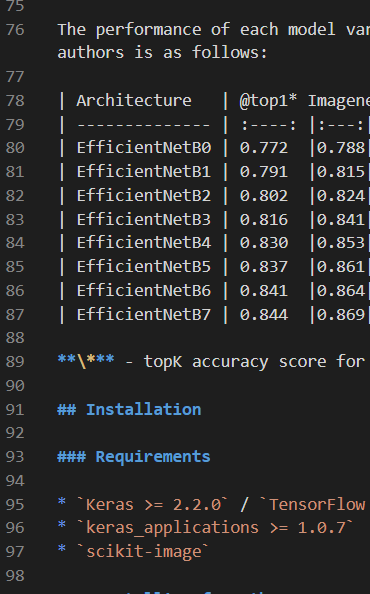The width and height of the screenshot is (370, 594).
Task: Click line number 93 in the gutter
Action: click(15, 457)
